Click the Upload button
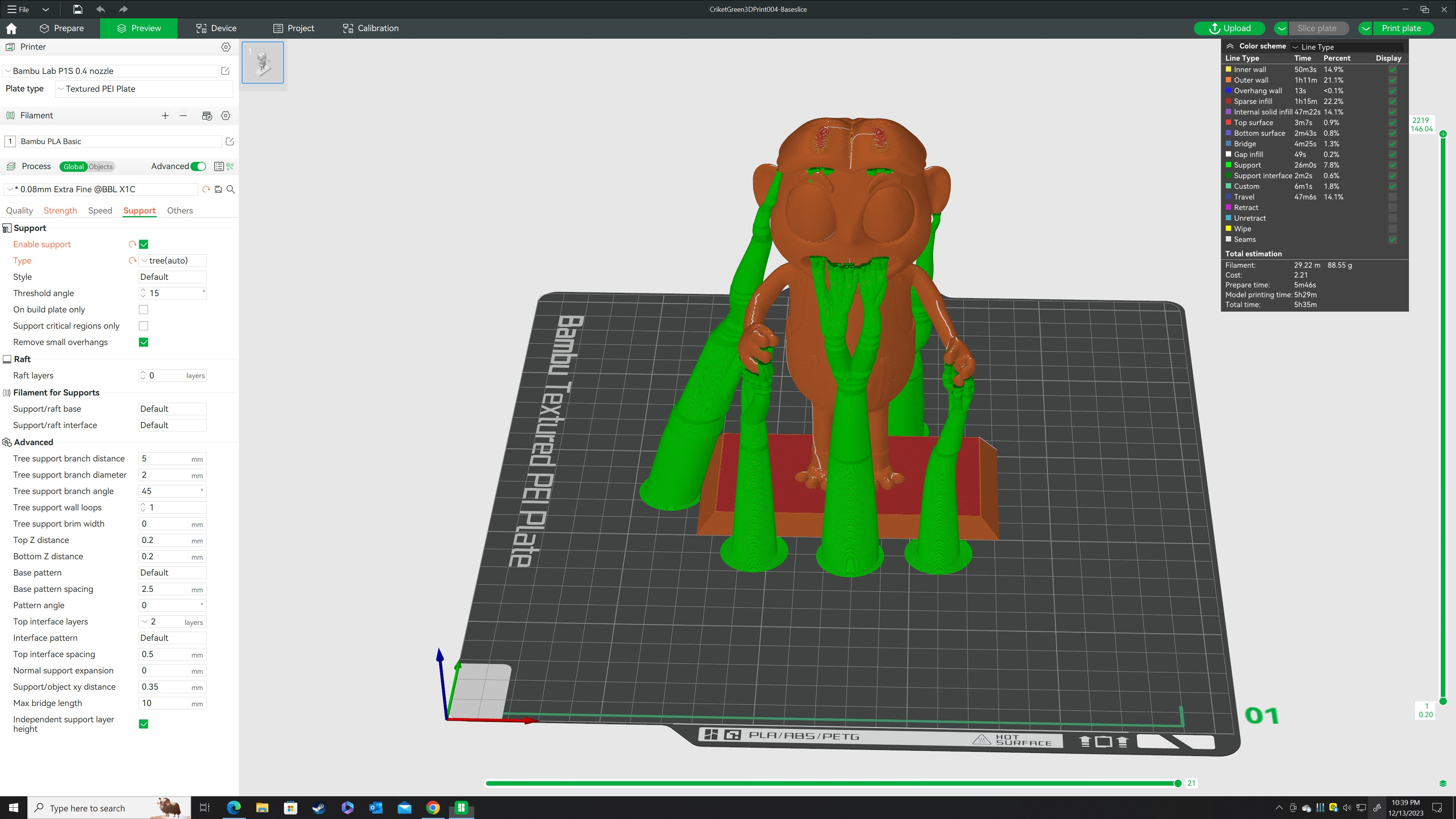Screen dimensions: 1456x819 [x=1229, y=28]
